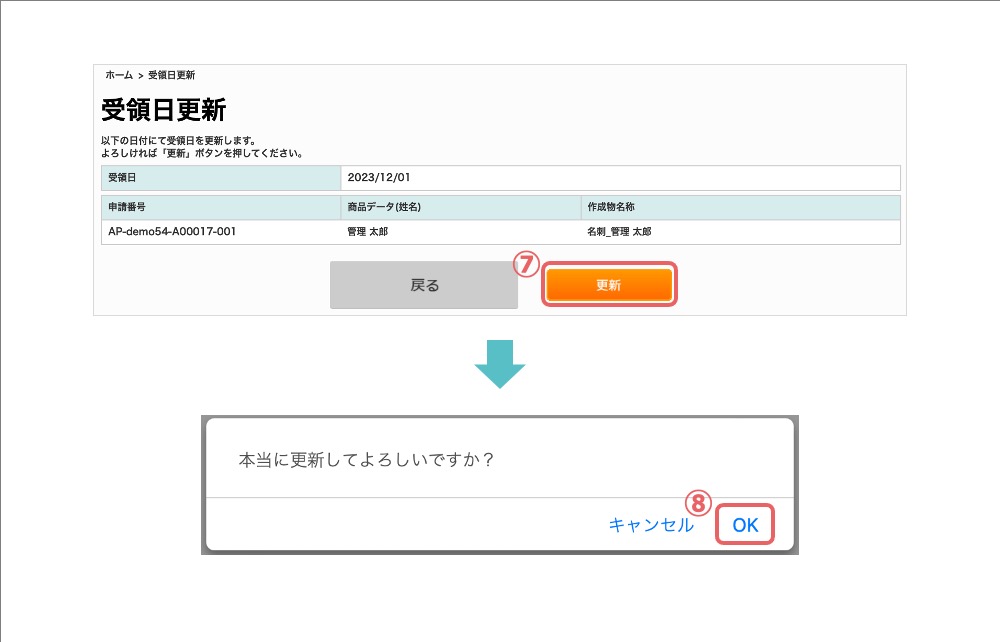
Task: Click the dialog message 本当に更新してよろしいですか？
Action: (x=365, y=460)
